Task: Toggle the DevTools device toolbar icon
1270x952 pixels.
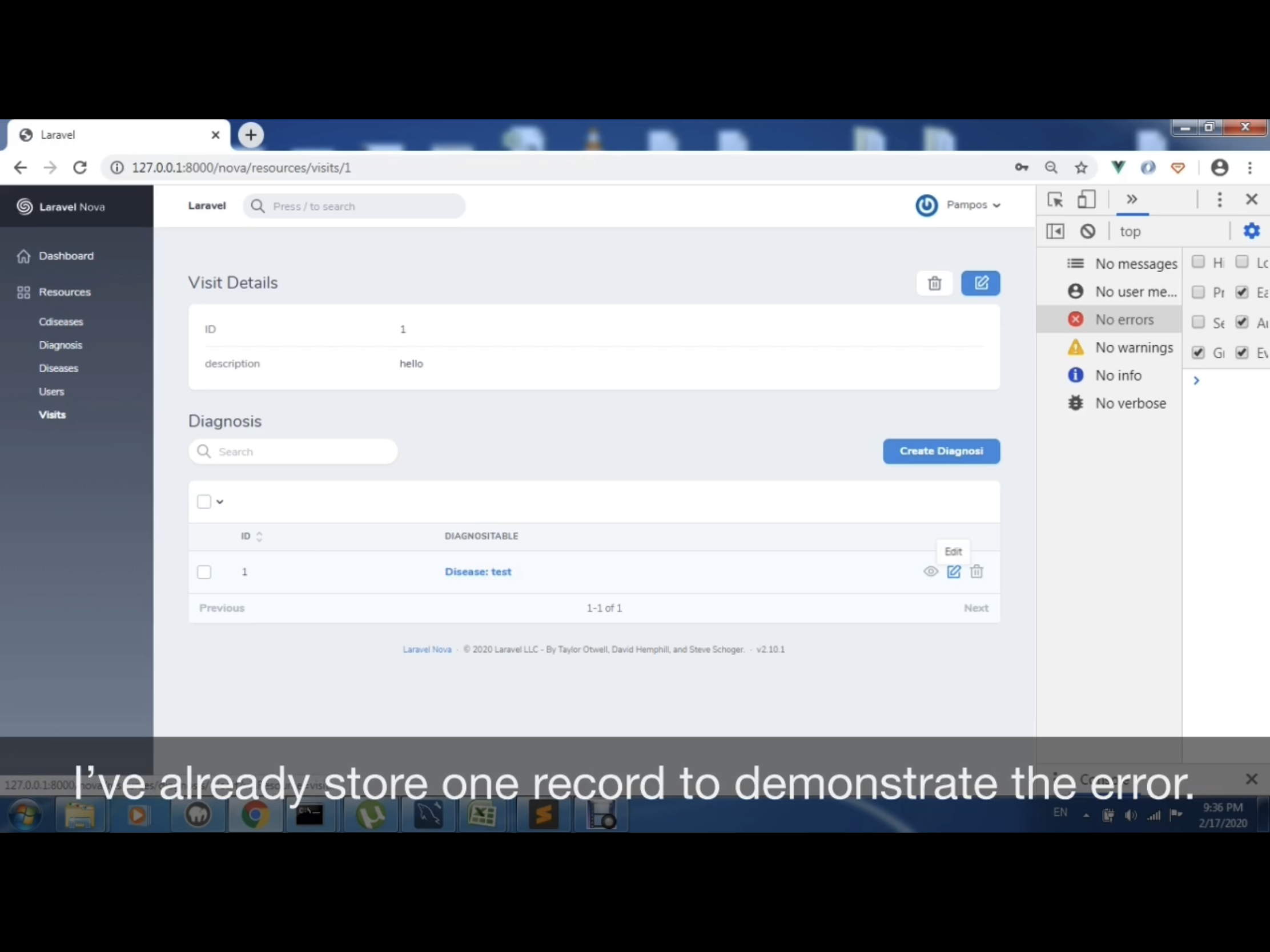Action: tap(1086, 200)
